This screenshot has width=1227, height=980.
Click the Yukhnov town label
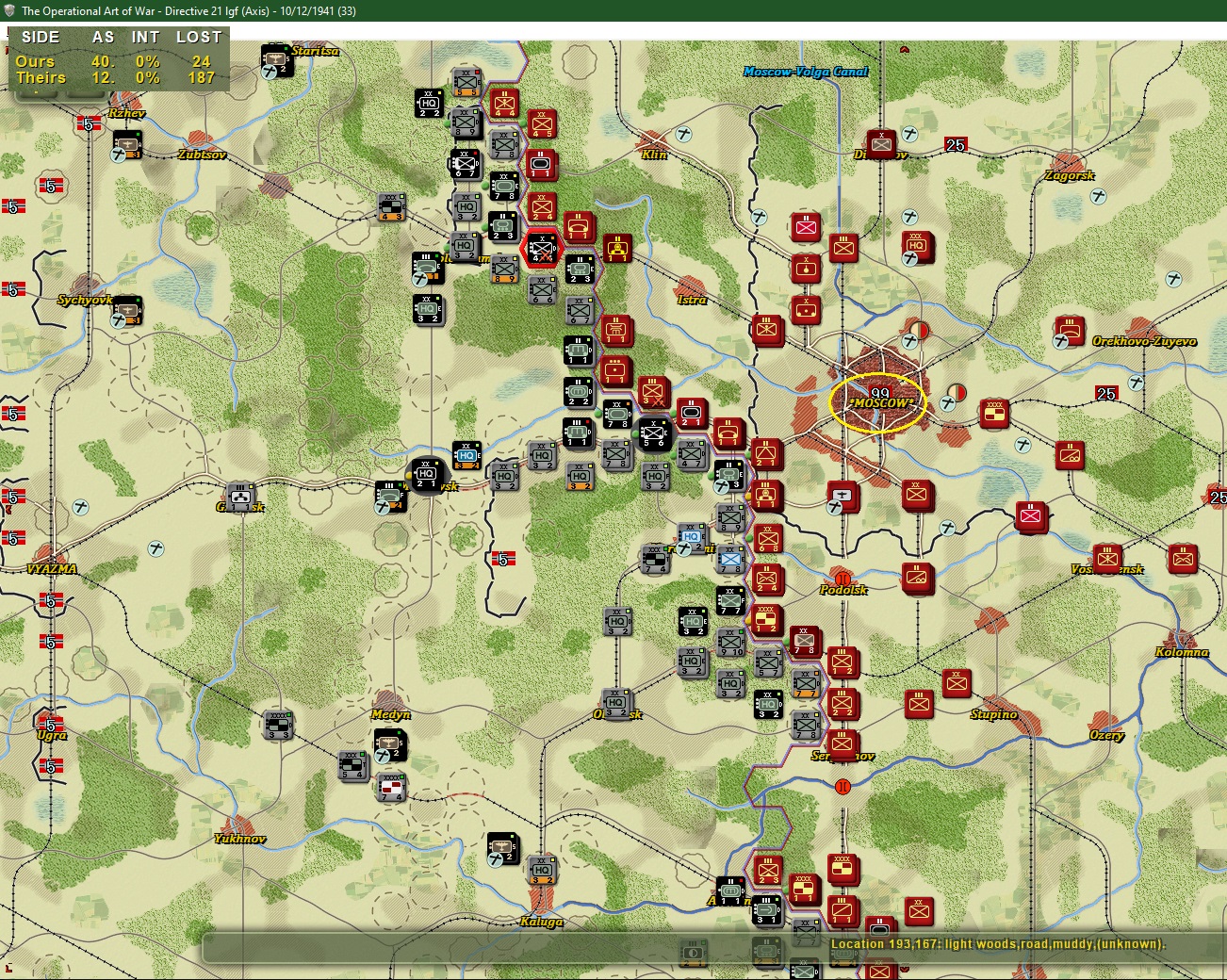tap(239, 839)
